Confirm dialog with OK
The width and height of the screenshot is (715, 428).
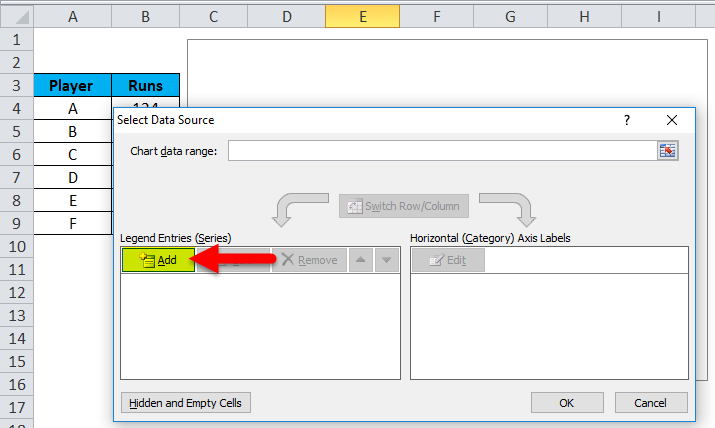tap(567, 403)
